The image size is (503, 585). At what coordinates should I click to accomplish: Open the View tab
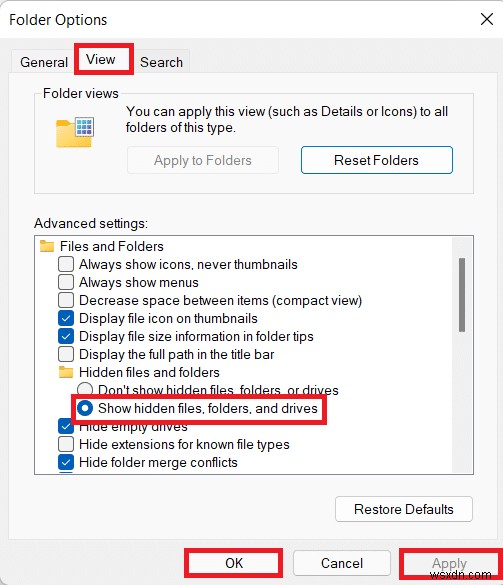pyautogui.click(x=101, y=59)
